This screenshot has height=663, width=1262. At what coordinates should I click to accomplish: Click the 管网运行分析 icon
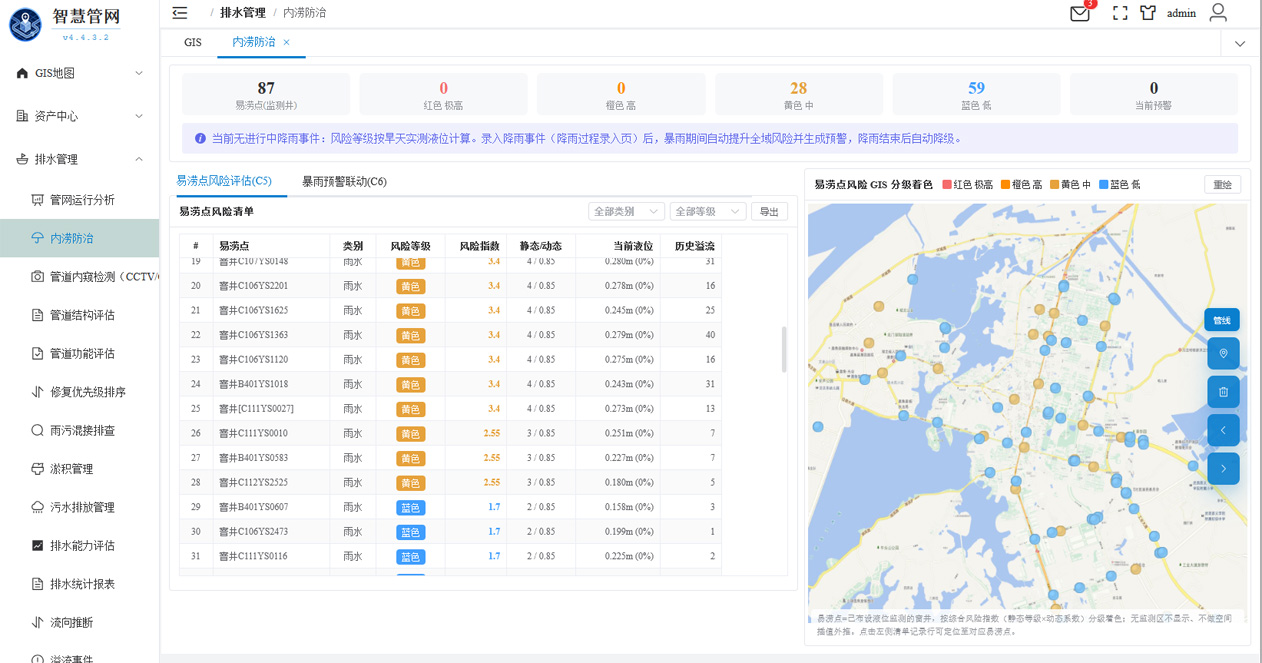38,200
